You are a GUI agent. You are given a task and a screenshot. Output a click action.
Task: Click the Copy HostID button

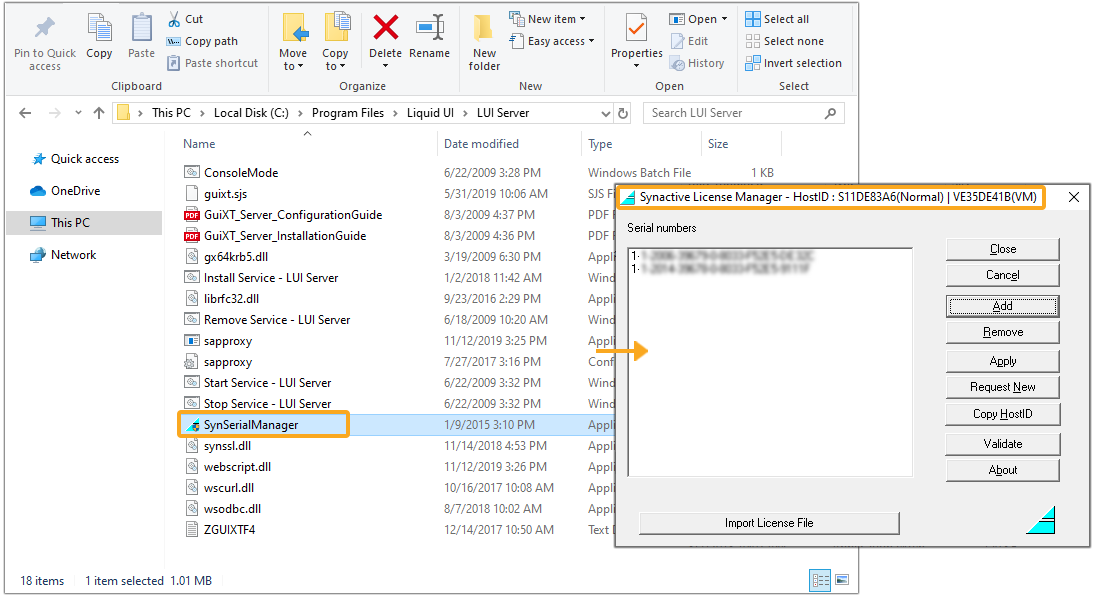[1002, 414]
